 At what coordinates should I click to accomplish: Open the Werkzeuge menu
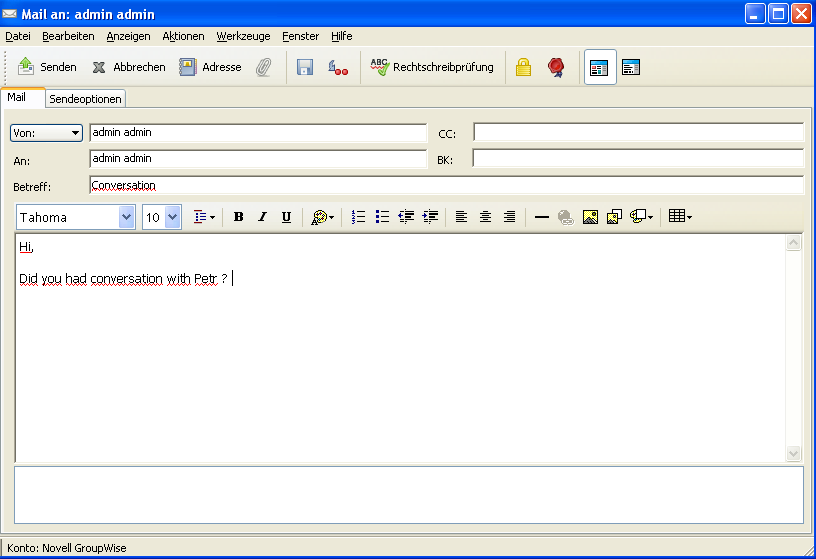point(243,36)
